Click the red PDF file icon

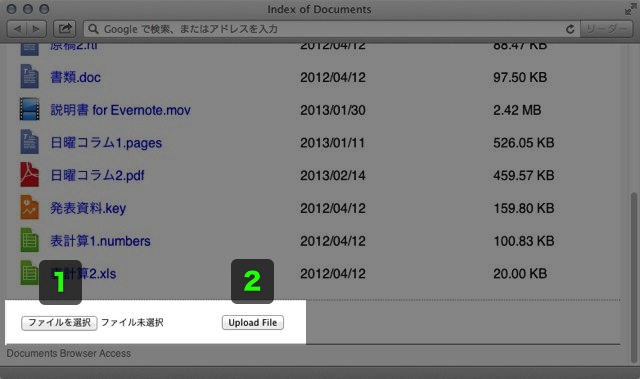pos(29,174)
